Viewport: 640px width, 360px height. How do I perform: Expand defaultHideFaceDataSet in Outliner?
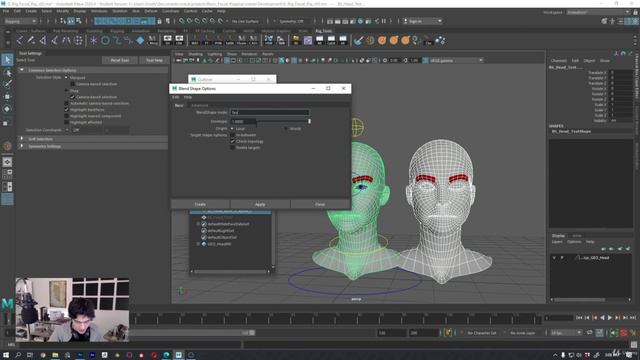[x=198, y=224]
